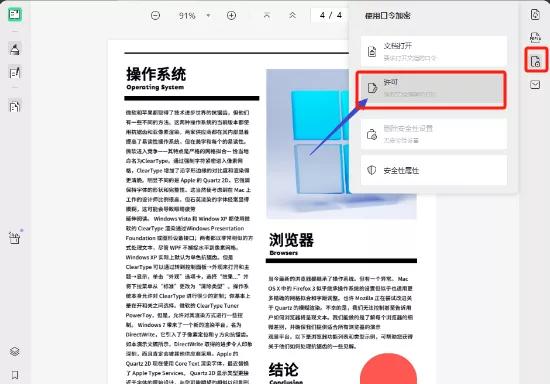Image resolution: width=550 pixels, height=384 pixels.
Task: Click the 删除安全性设置 option
Action: pyautogui.click(x=434, y=134)
